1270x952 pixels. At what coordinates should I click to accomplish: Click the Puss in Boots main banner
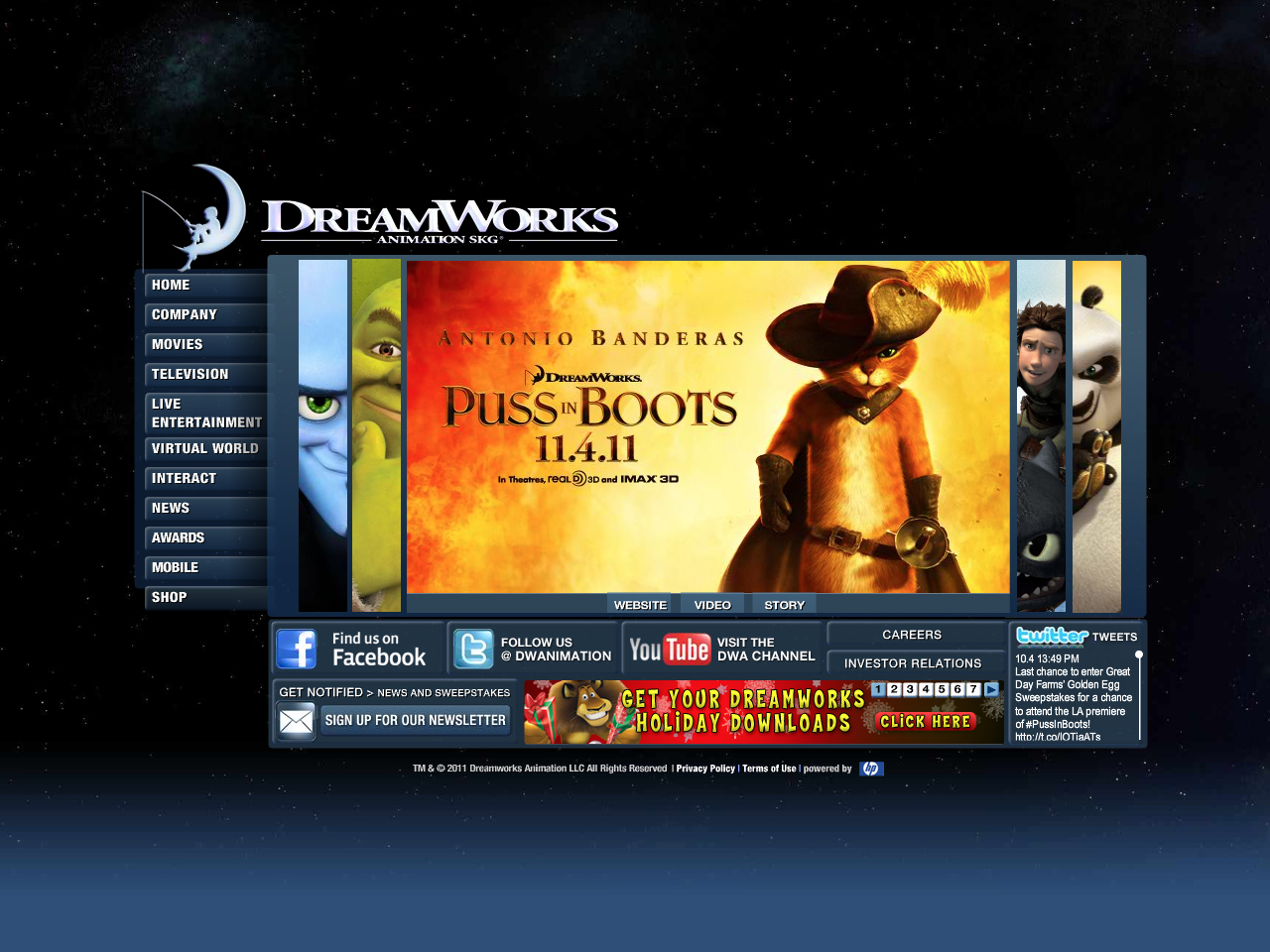(x=708, y=426)
